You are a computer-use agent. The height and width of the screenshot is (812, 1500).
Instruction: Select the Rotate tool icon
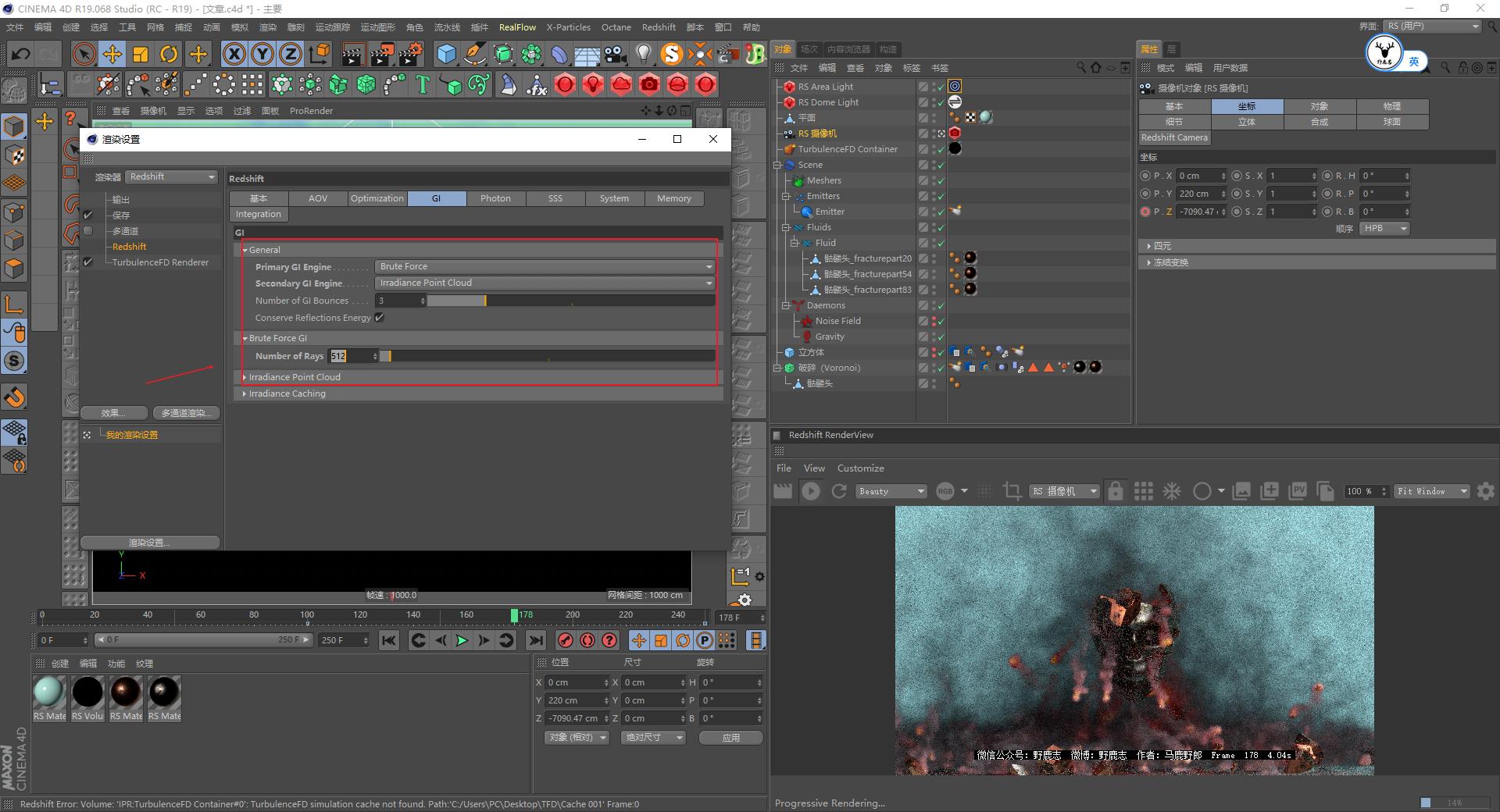(169, 54)
